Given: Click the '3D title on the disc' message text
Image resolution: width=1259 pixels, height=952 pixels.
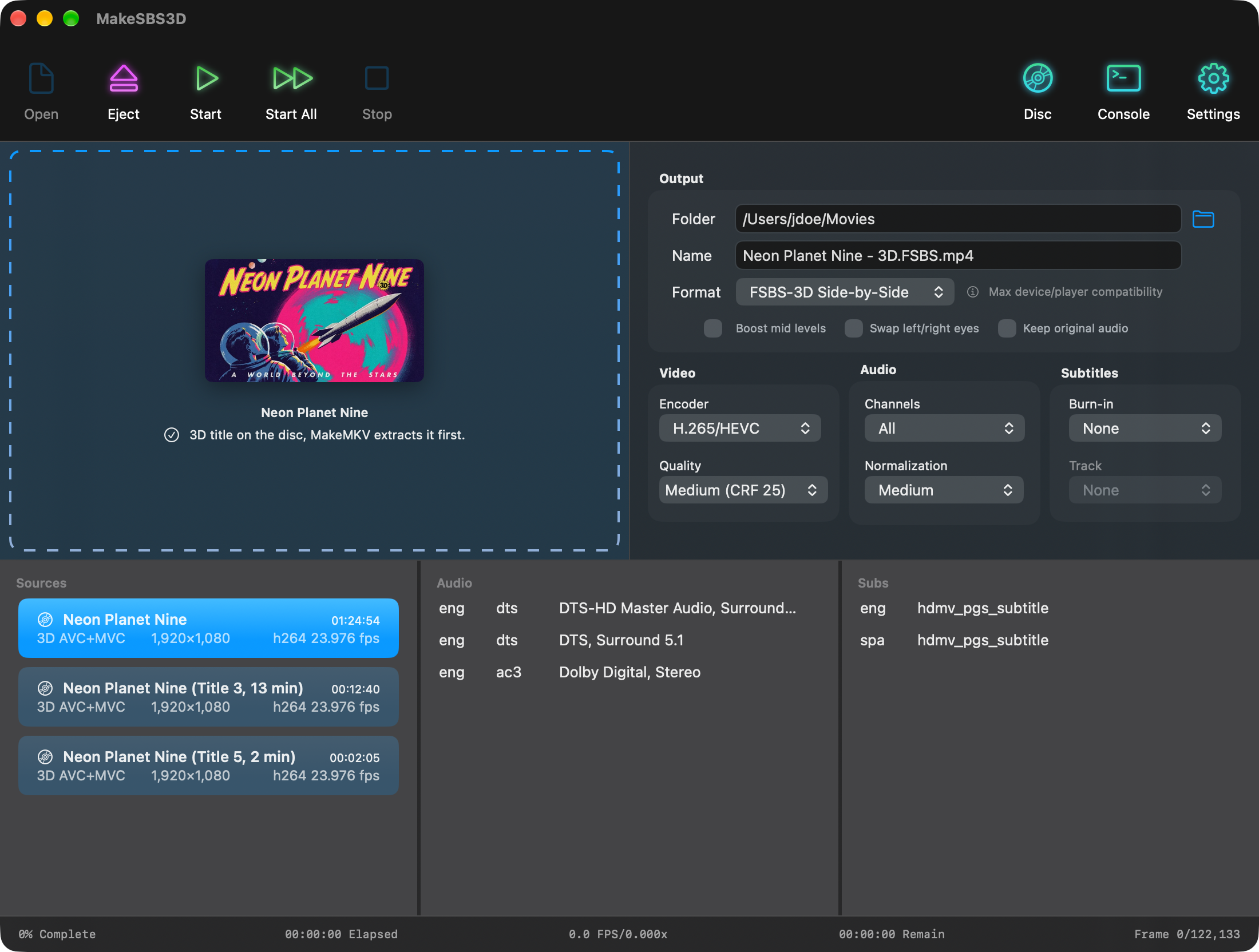Looking at the screenshot, I should click(x=327, y=435).
